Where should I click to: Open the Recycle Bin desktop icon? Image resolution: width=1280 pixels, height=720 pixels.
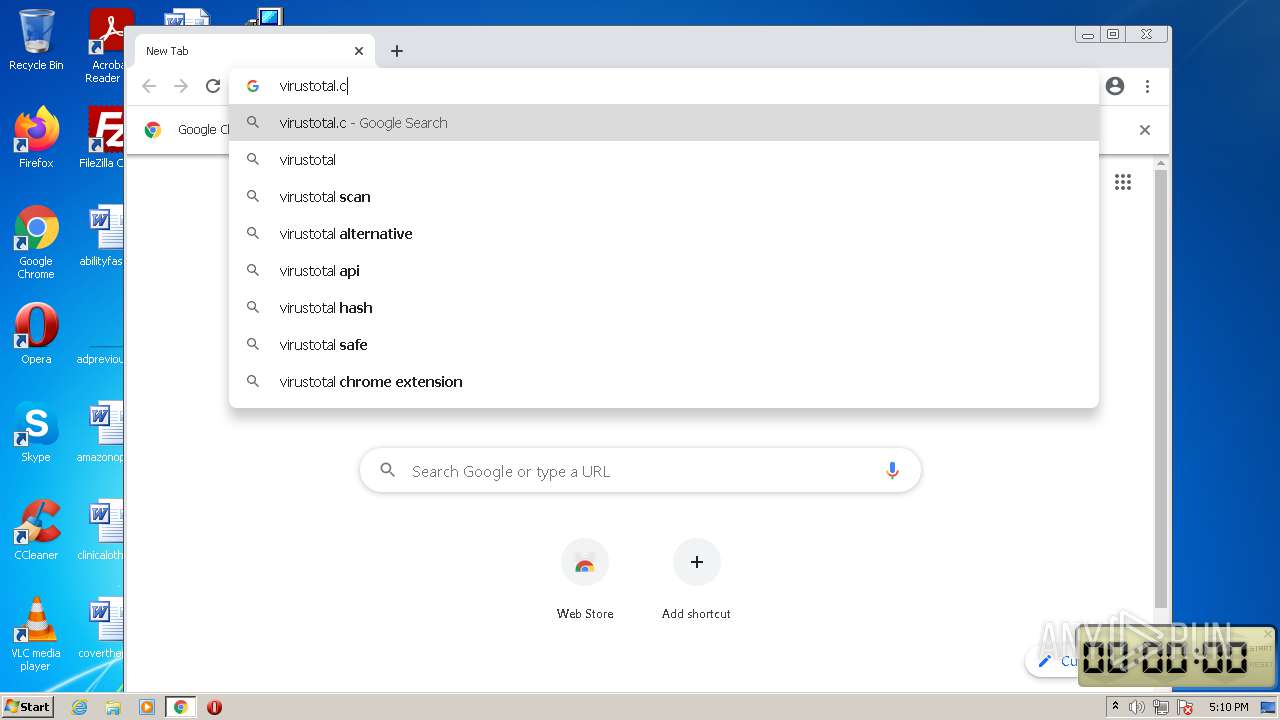pyautogui.click(x=36, y=41)
